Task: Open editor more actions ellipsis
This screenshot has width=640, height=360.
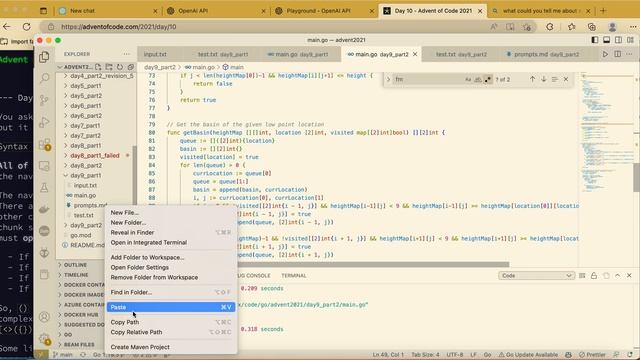Action: point(629,54)
